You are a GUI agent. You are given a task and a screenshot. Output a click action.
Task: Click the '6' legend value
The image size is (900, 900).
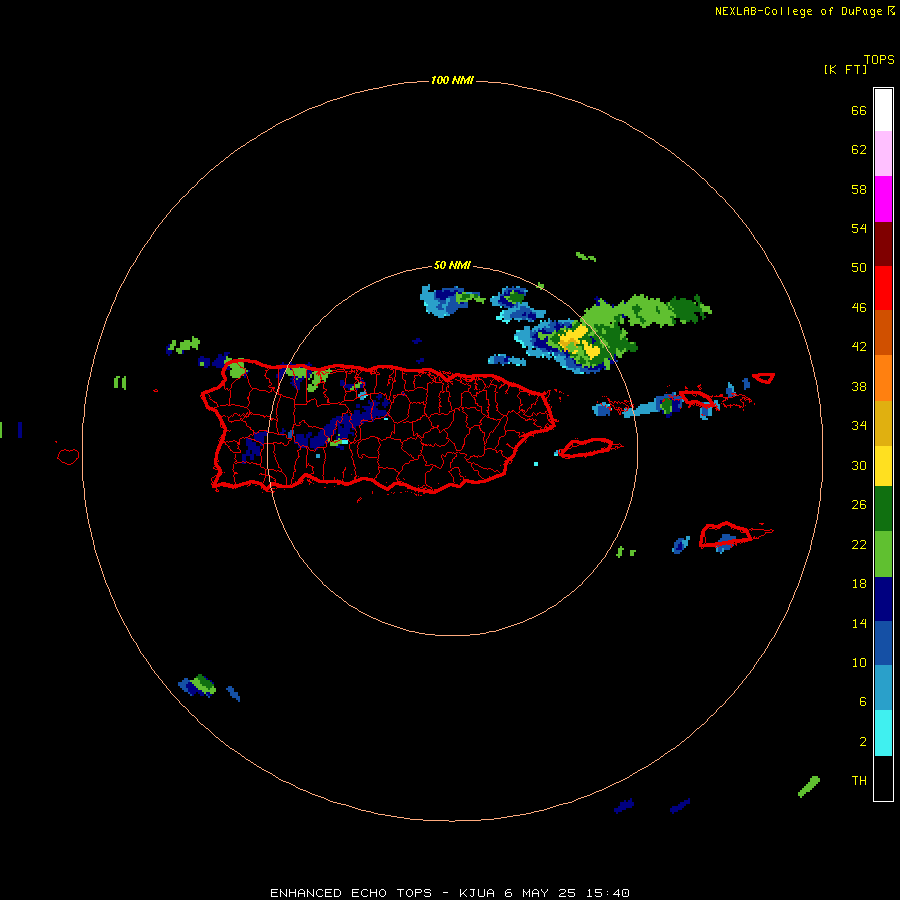point(862,701)
